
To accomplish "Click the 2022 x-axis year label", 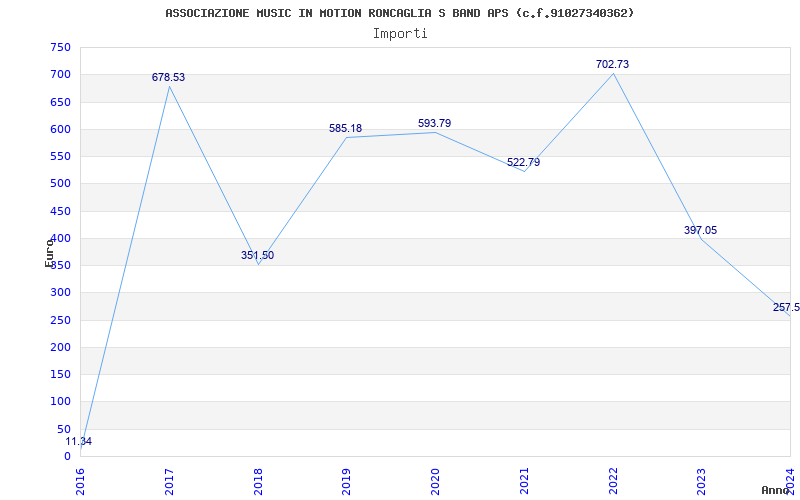I will click(613, 482).
